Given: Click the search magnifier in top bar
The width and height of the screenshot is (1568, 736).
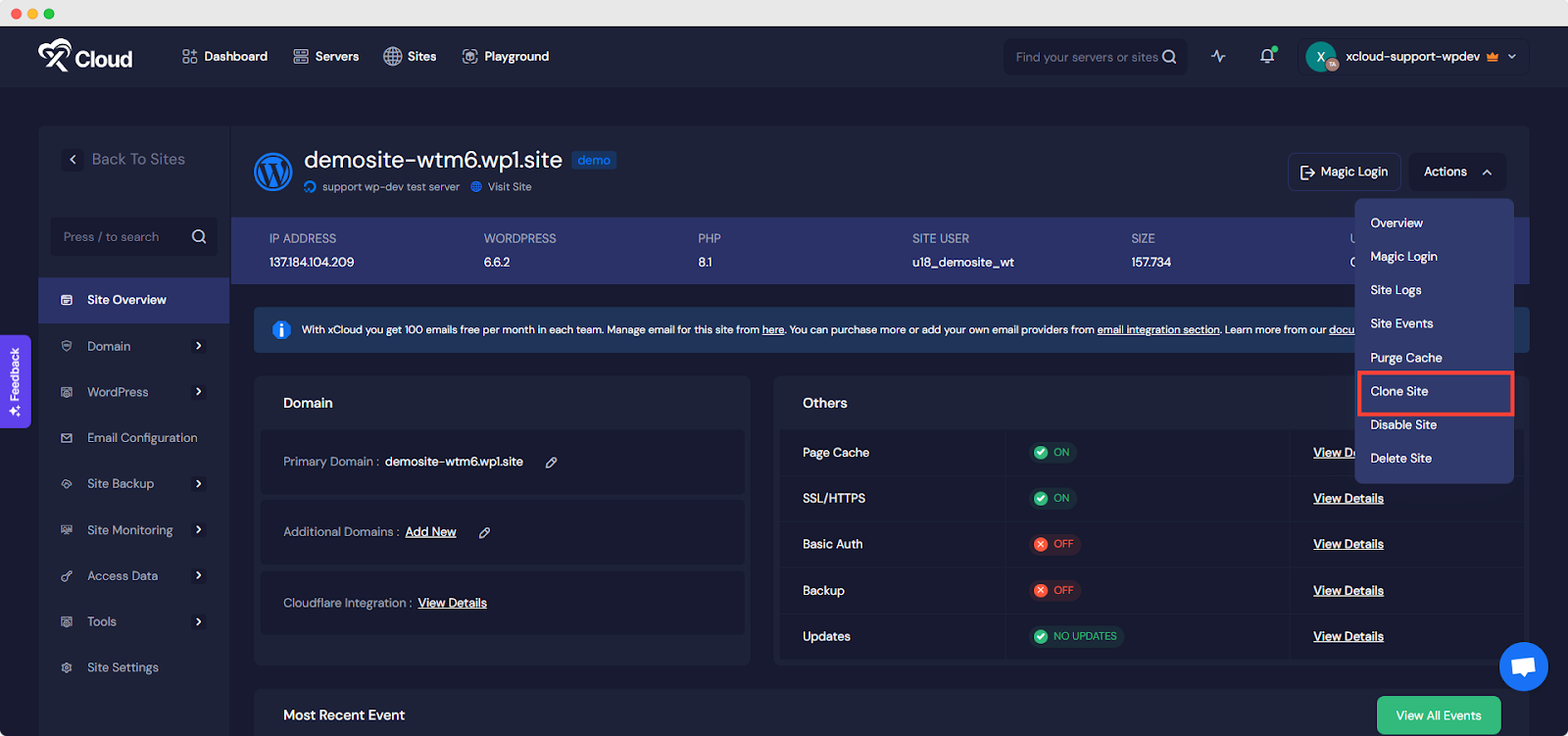Looking at the screenshot, I should click(1169, 57).
